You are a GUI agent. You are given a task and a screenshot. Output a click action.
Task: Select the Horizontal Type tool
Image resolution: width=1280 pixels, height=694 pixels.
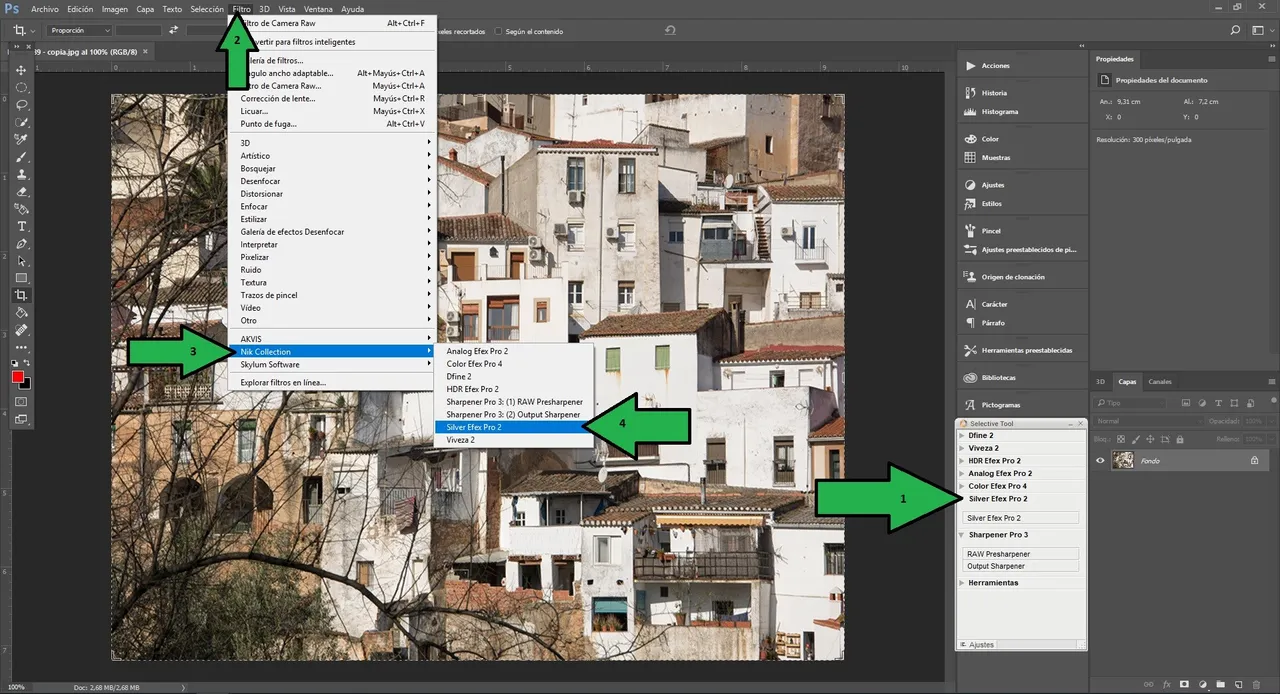point(21,226)
